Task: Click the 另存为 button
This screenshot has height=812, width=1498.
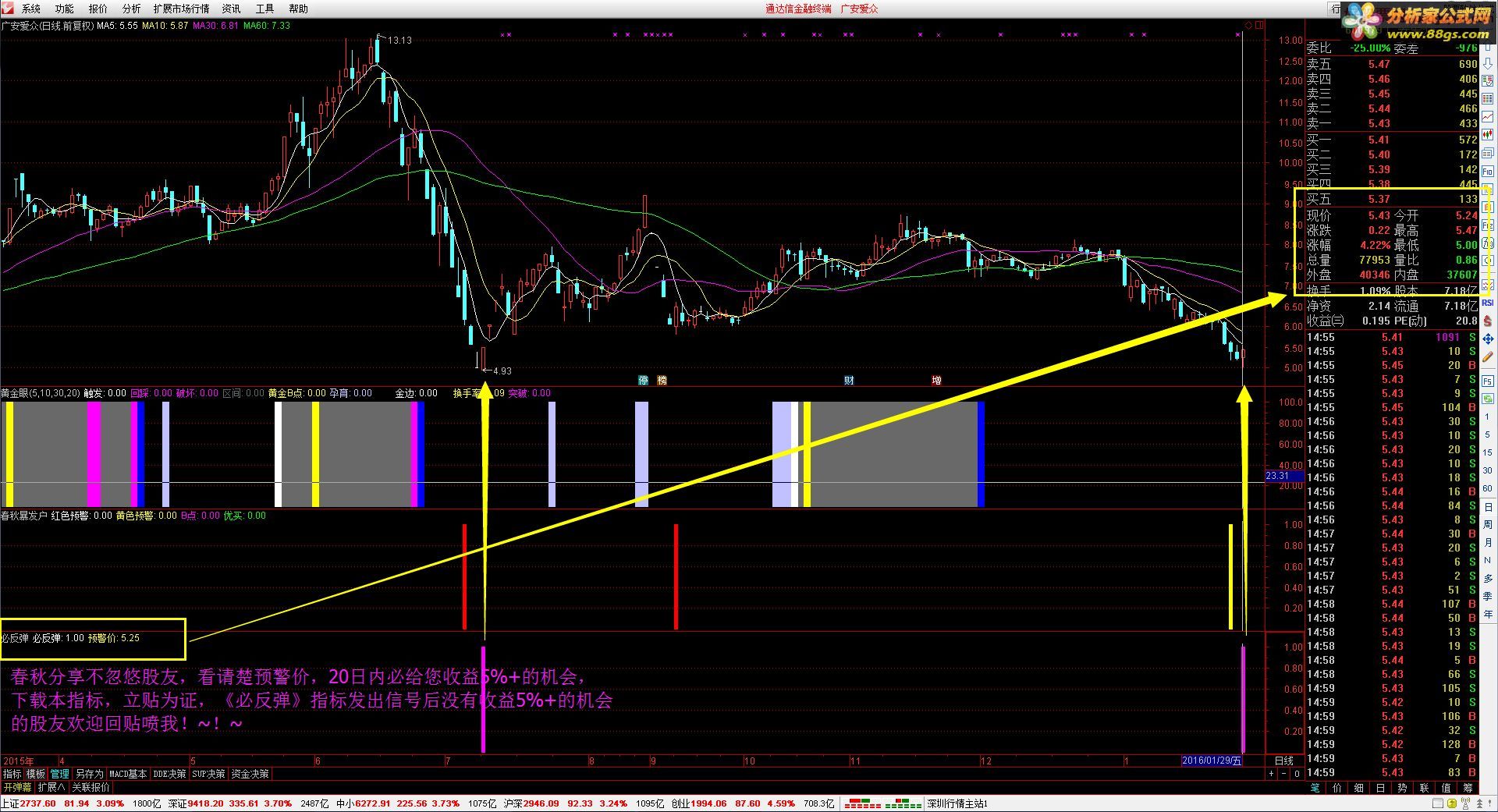Action: (89, 774)
